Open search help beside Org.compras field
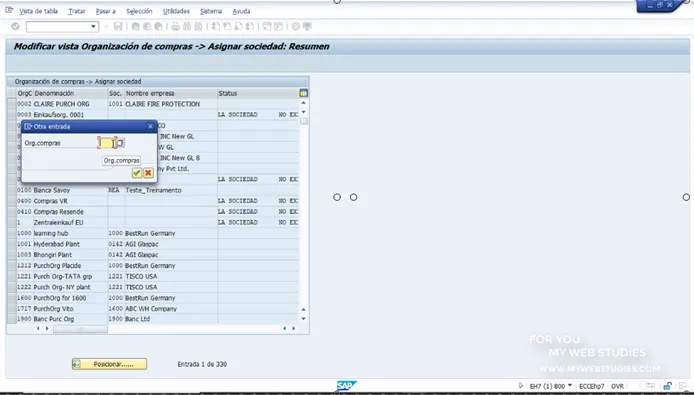This screenshot has width=694, height=395. tap(120, 143)
